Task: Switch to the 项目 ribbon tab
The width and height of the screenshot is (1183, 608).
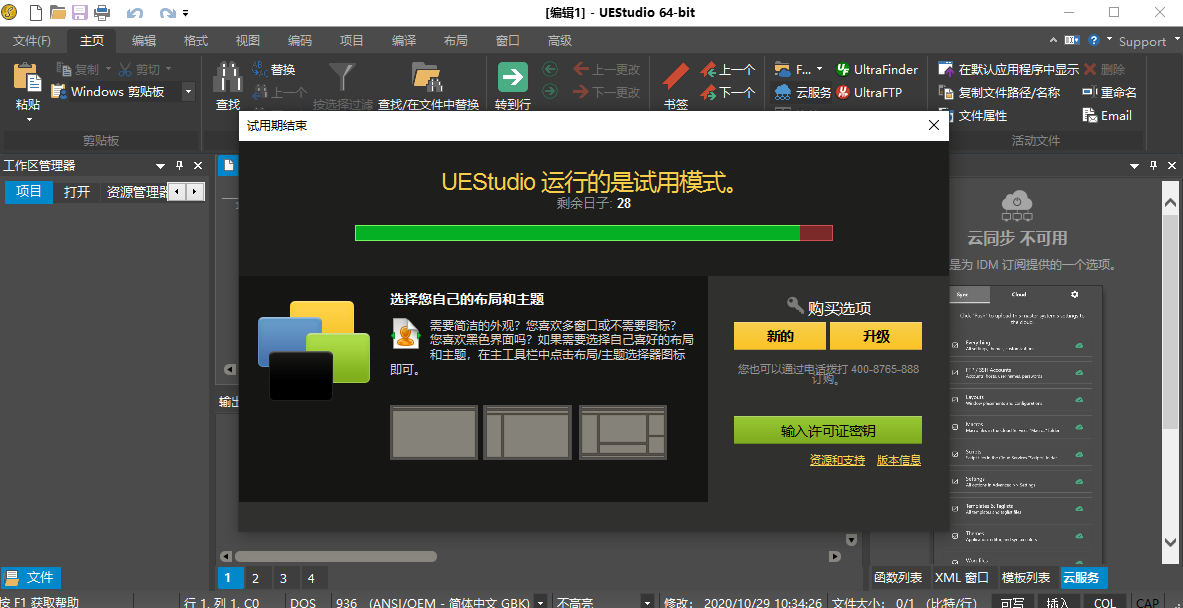Action: coord(352,41)
